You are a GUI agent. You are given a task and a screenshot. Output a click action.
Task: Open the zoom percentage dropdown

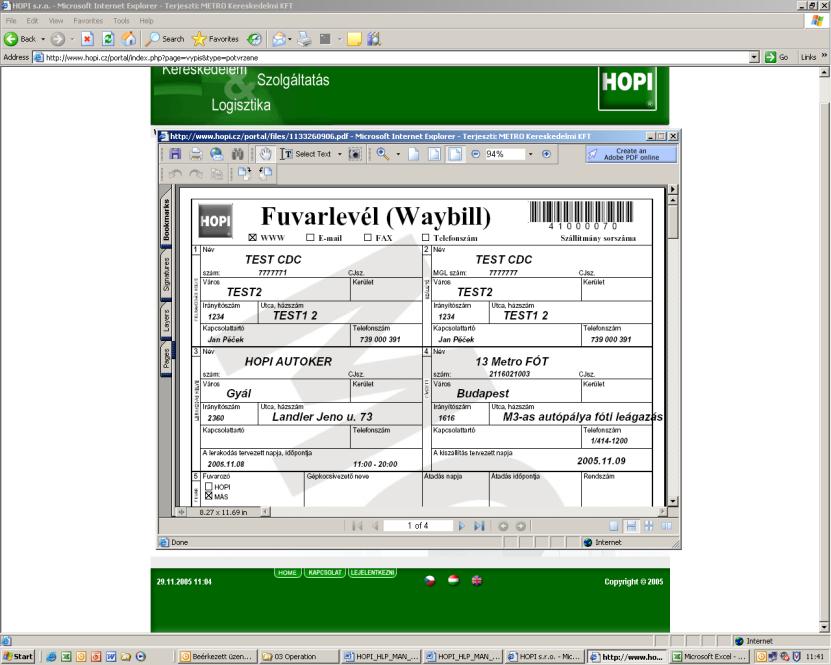(531, 154)
